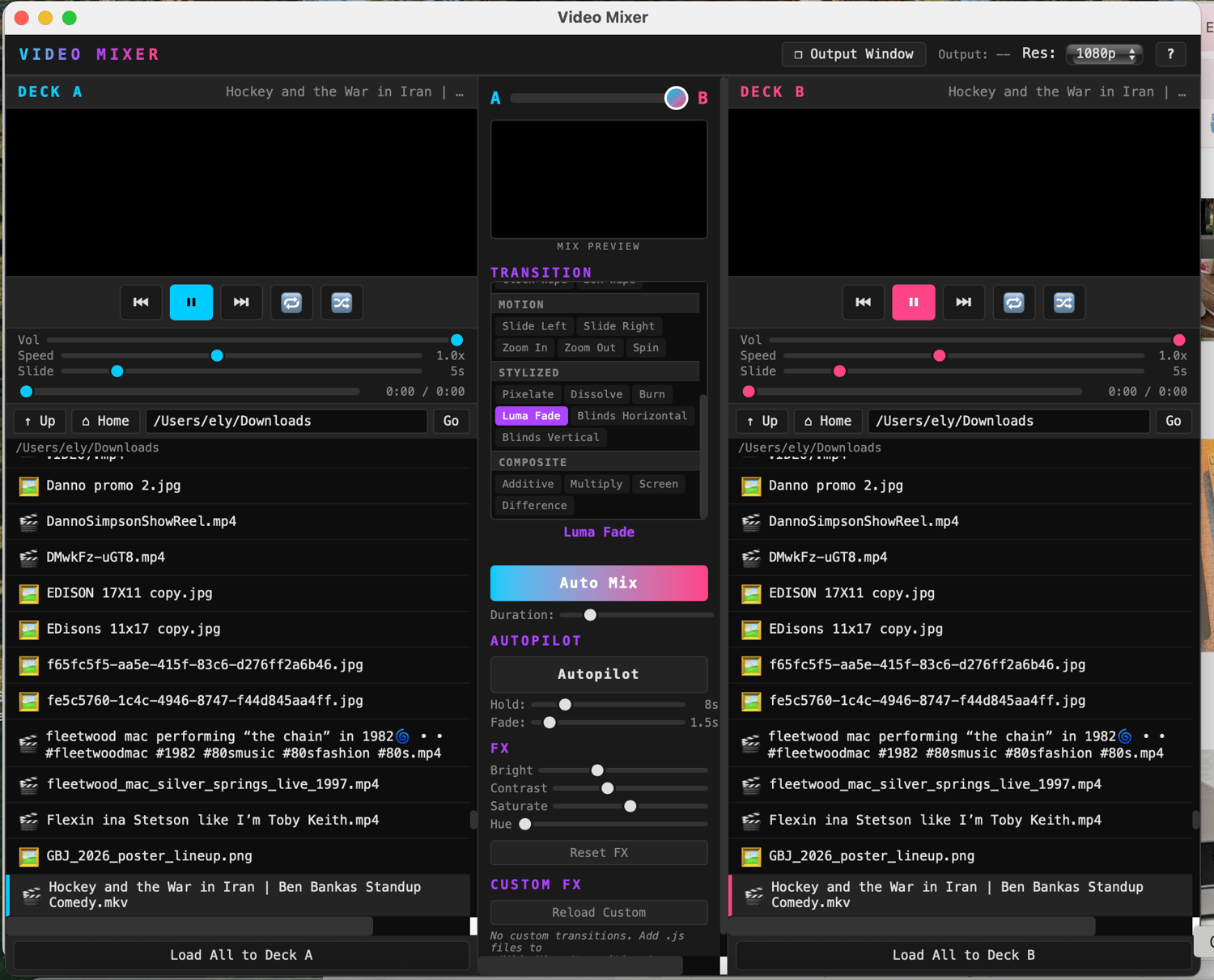Screen dimensions: 1214x980
Task: Enable loop on Deck B
Action: tap(1014, 302)
